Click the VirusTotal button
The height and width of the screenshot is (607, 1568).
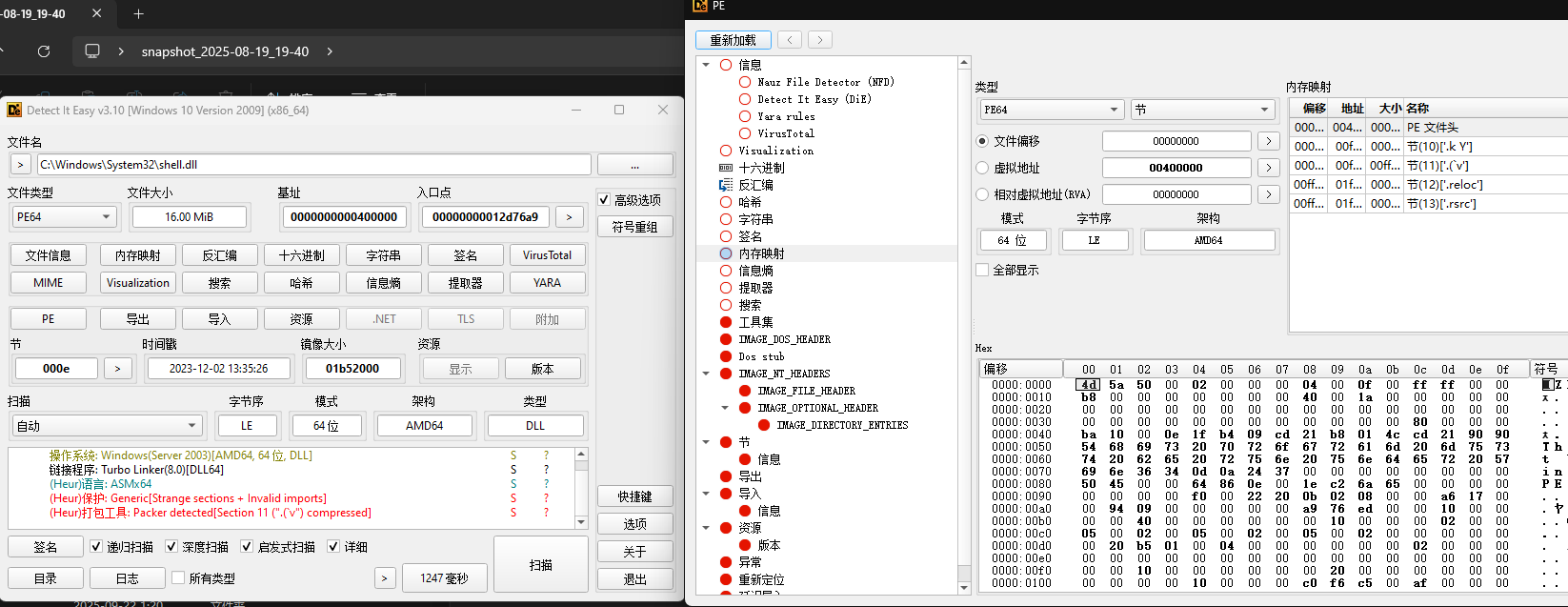547,255
